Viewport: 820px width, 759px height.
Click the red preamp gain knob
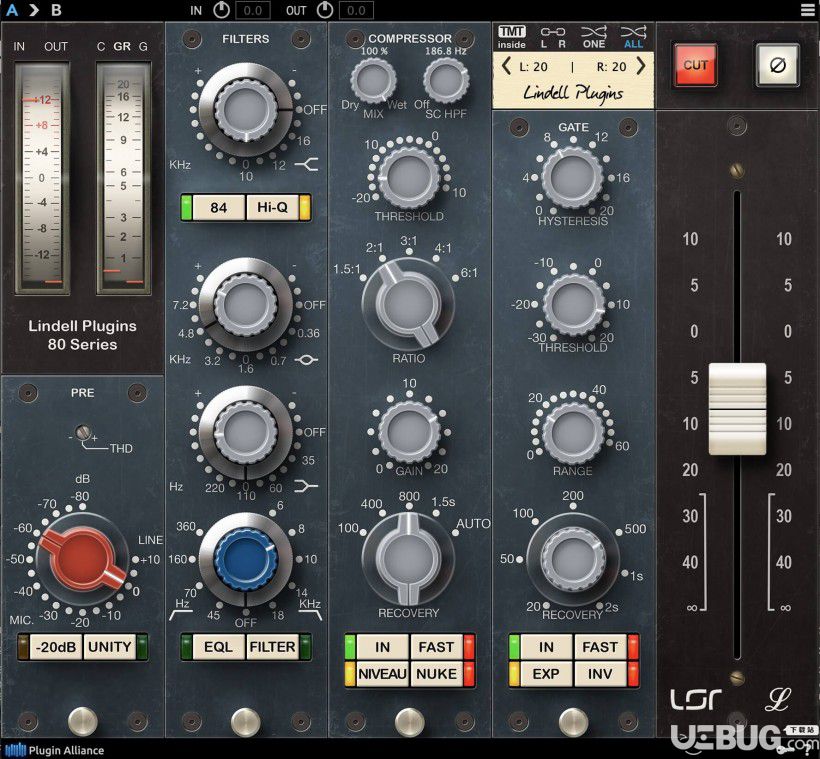point(82,559)
